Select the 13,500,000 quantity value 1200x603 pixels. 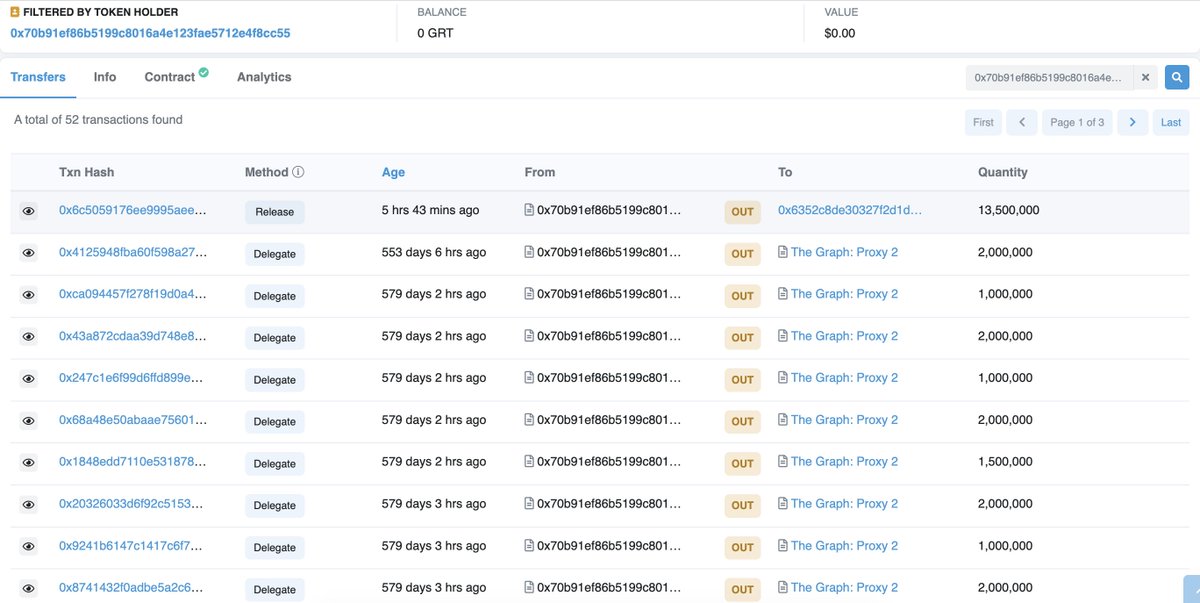(1008, 211)
